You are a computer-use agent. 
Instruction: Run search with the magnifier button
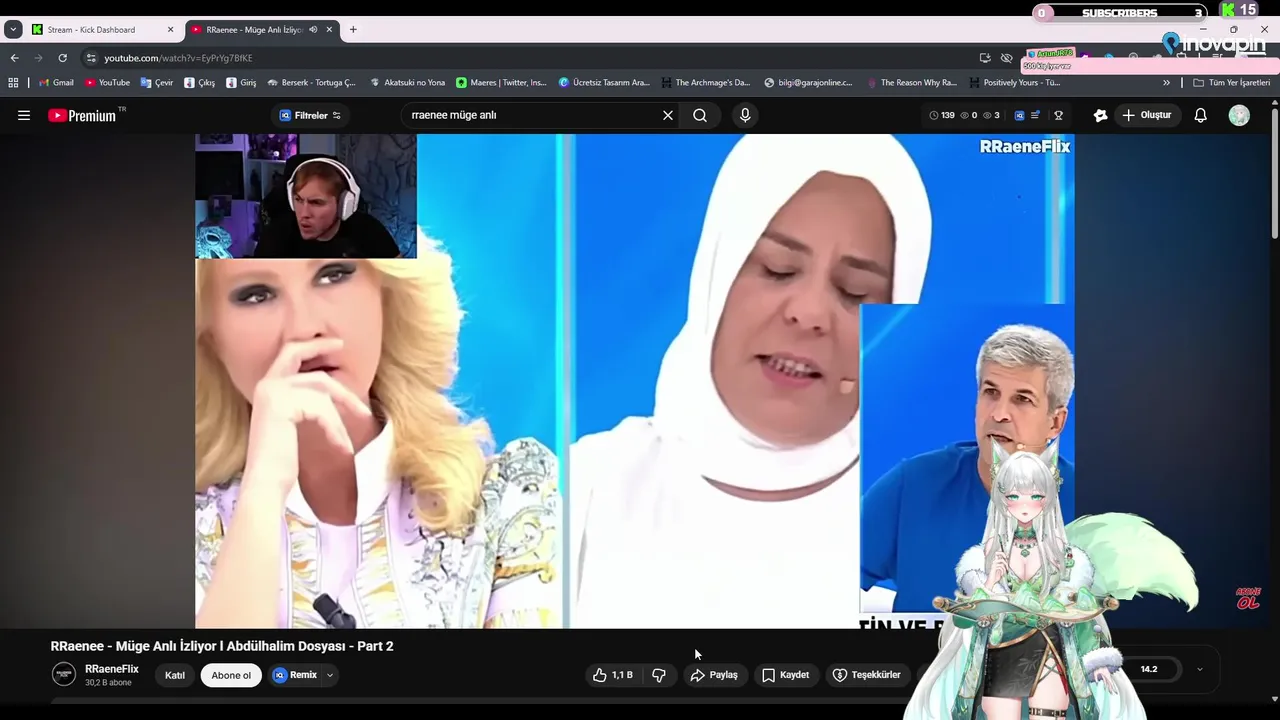[700, 115]
